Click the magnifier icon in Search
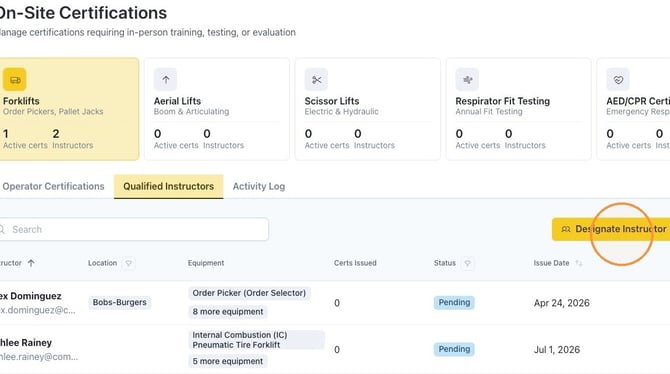The image size is (670, 374). pos(2,230)
